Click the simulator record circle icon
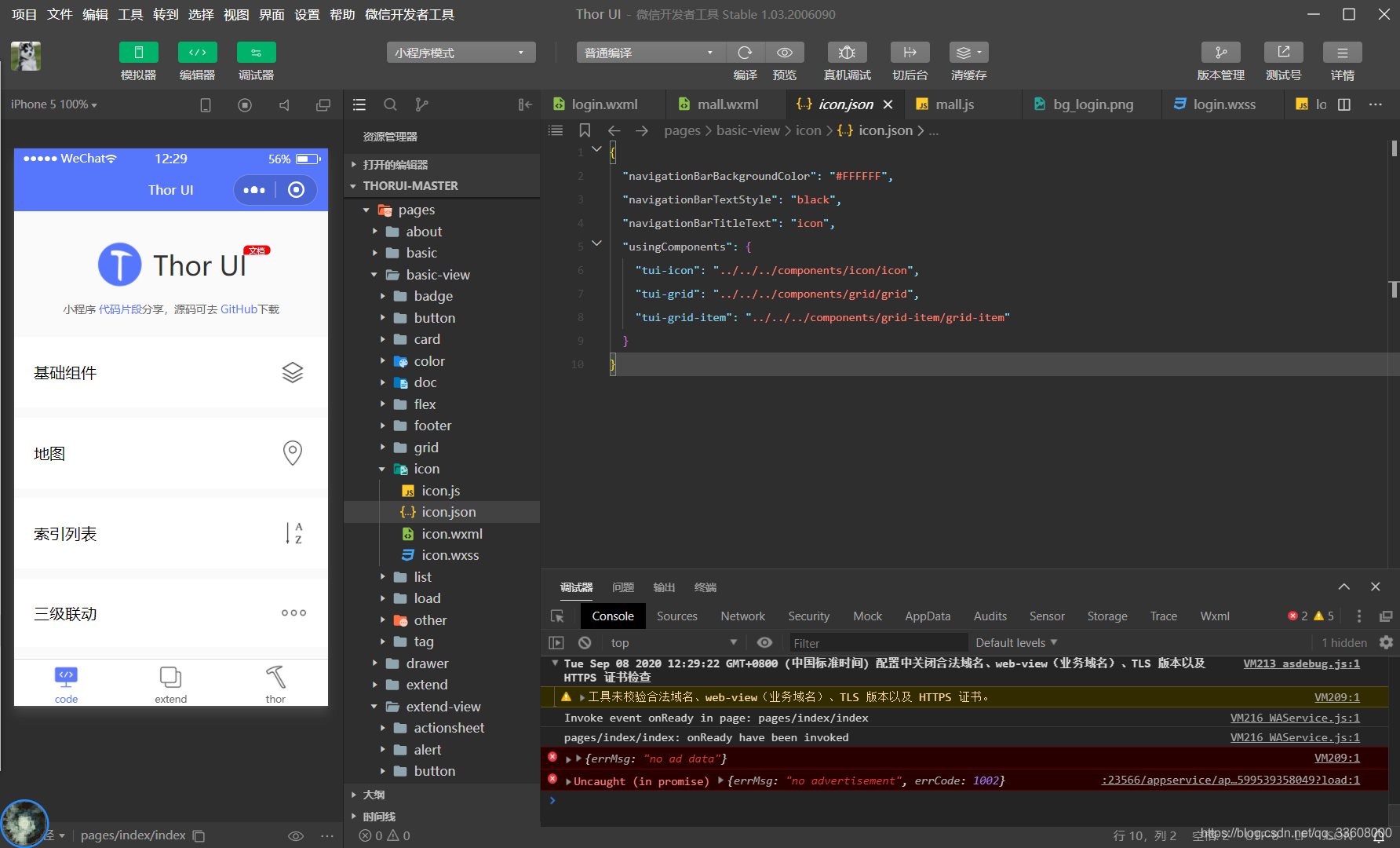Screen dimensions: 1400x848 tap(245, 105)
